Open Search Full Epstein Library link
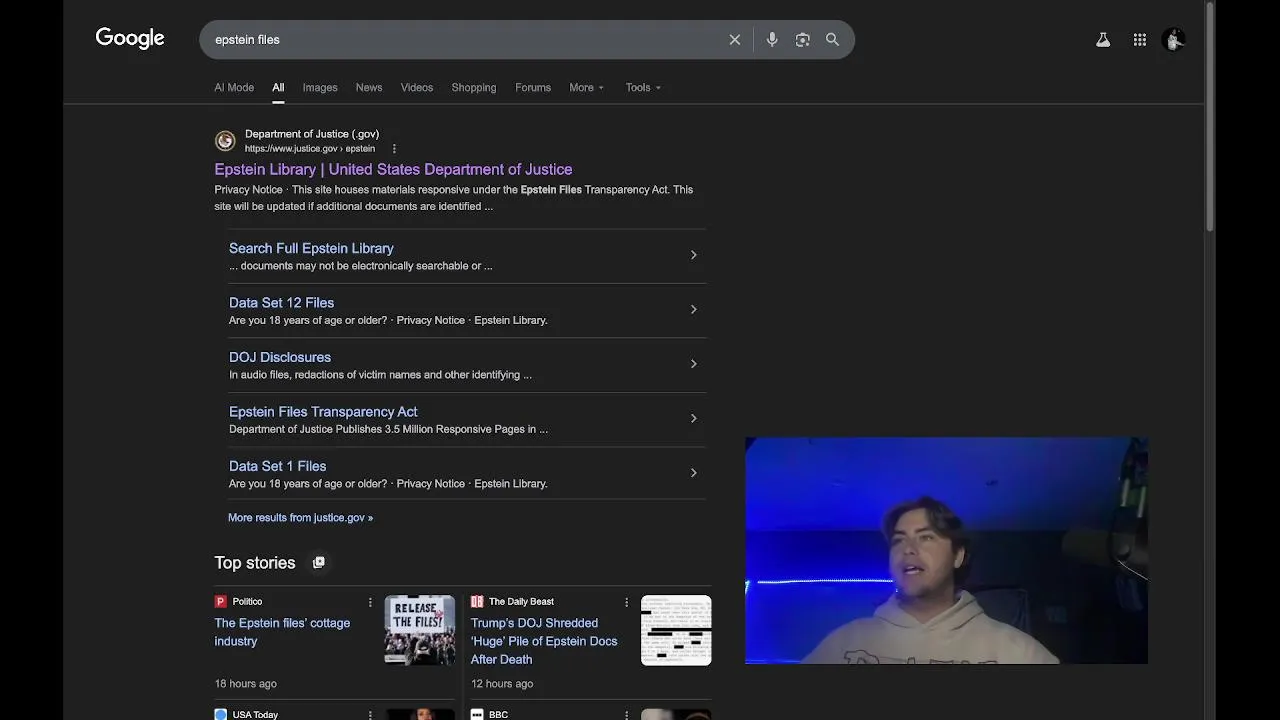The image size is (1280, 720). pyautogui.click(x=311, y=248)
